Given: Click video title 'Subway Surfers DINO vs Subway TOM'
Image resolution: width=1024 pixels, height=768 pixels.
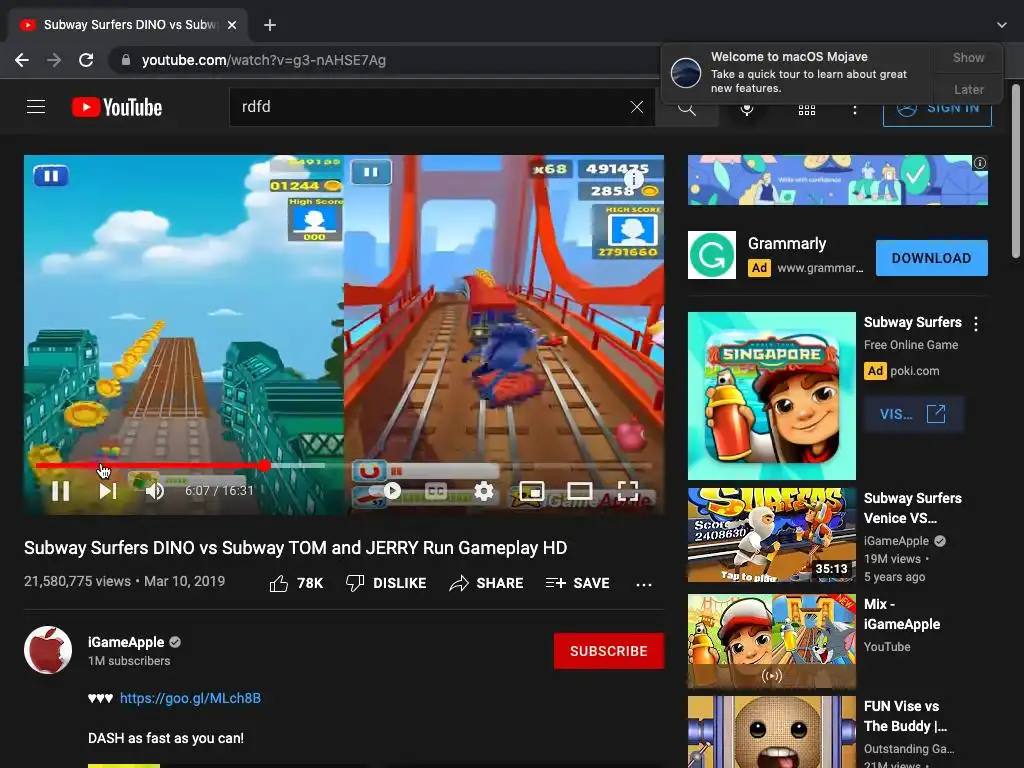Looking at the screenshot, I should [x=295, y=547].
